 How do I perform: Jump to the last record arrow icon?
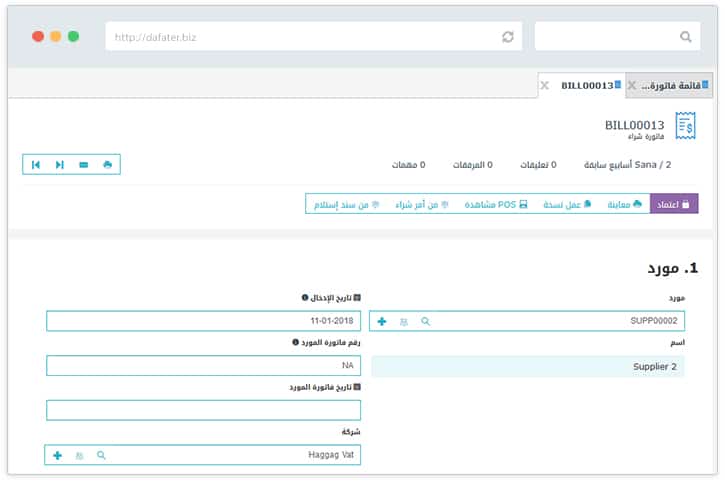[x=60, y=164]
